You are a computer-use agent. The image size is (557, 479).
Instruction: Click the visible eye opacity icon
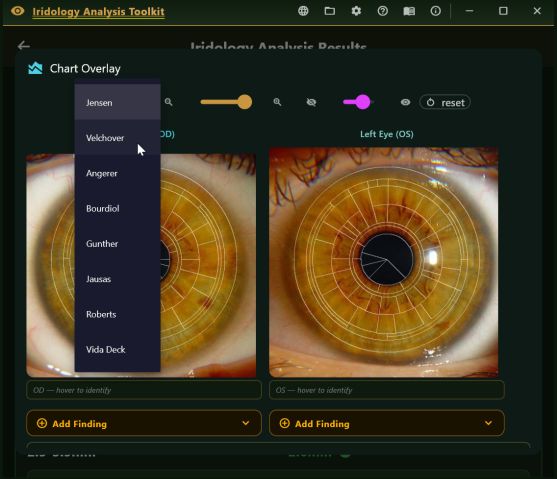pos(405,102)
